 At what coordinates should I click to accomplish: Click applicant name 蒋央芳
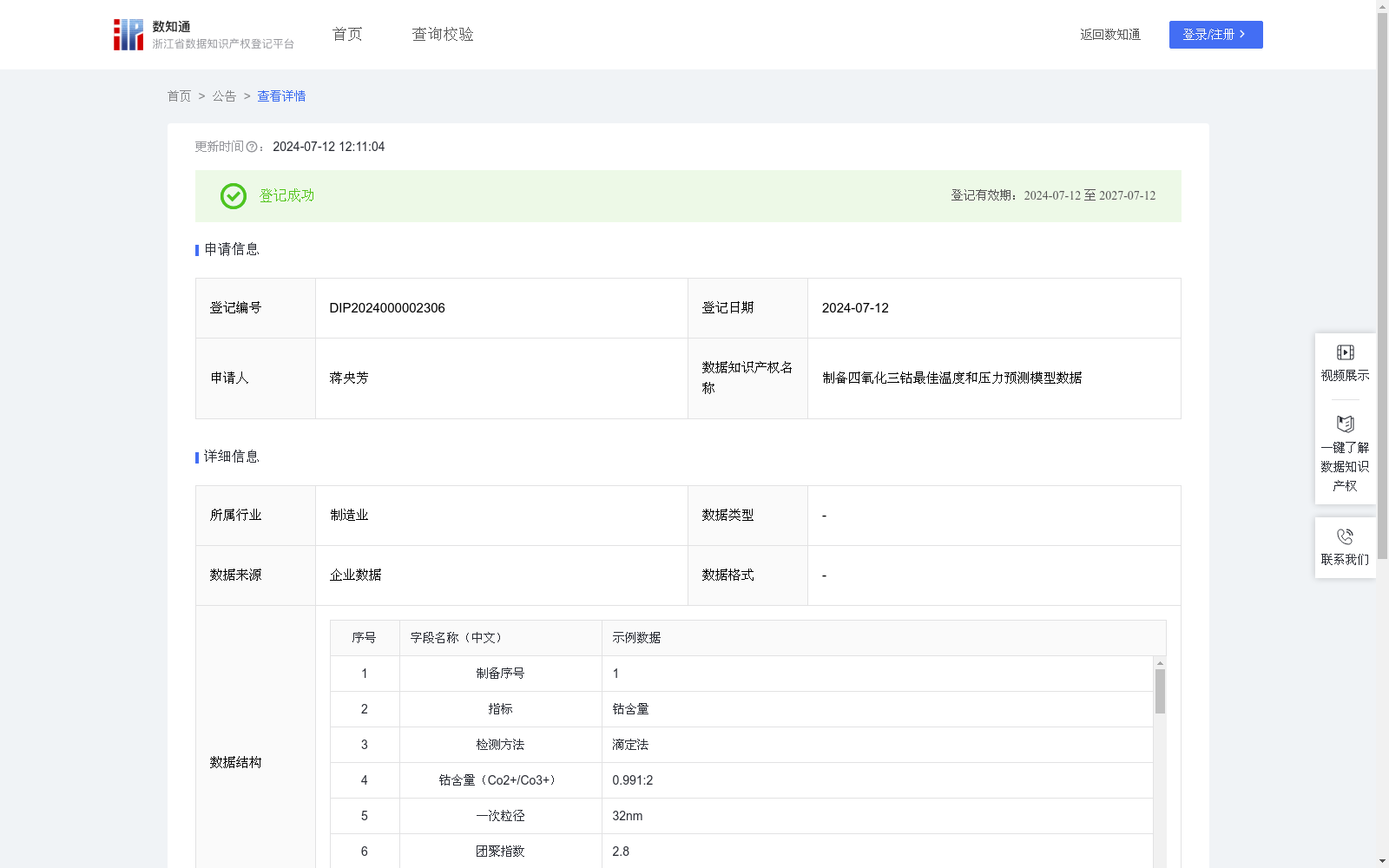point(349,378)
